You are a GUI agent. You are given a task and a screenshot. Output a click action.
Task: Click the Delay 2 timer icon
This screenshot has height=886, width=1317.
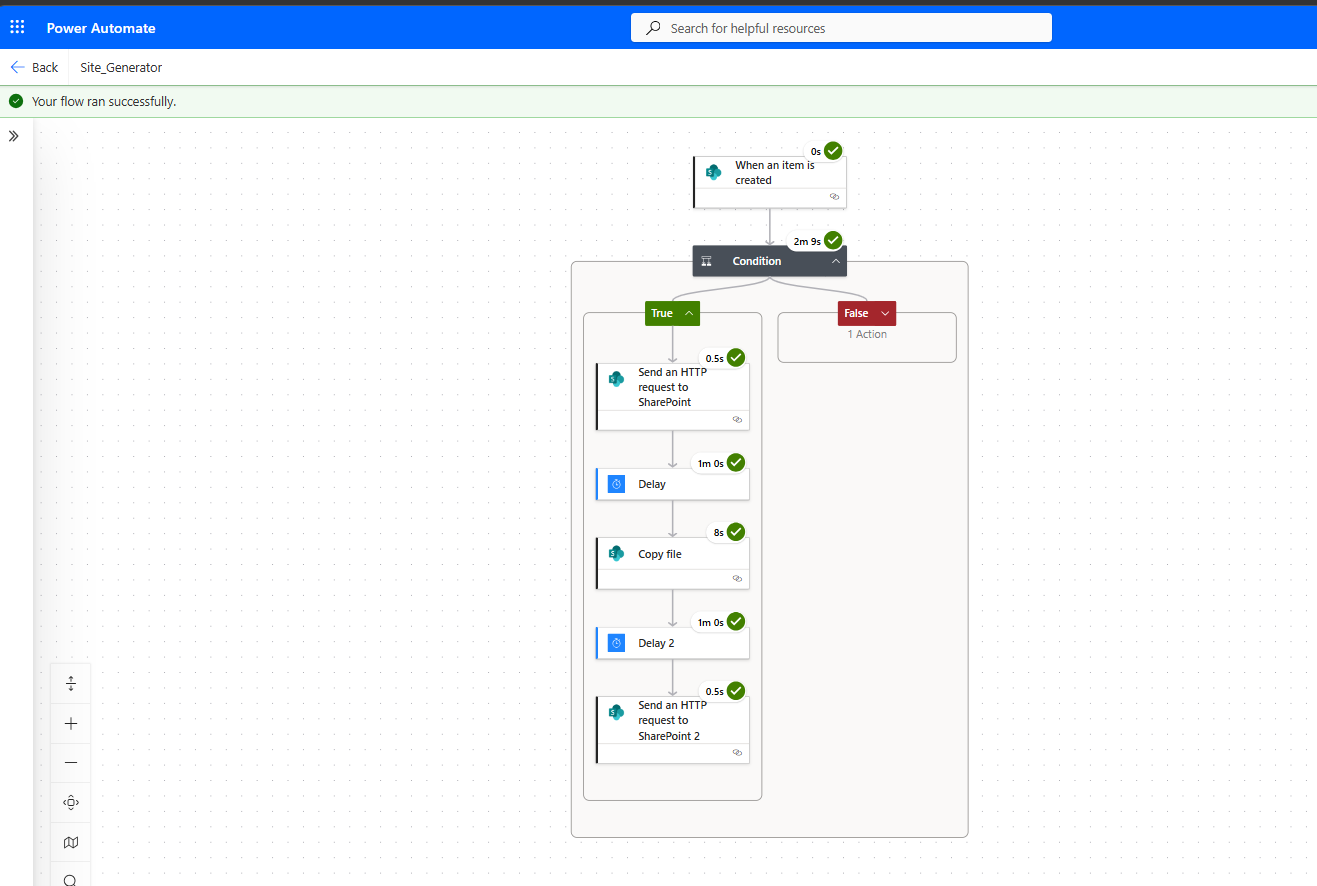617,643
